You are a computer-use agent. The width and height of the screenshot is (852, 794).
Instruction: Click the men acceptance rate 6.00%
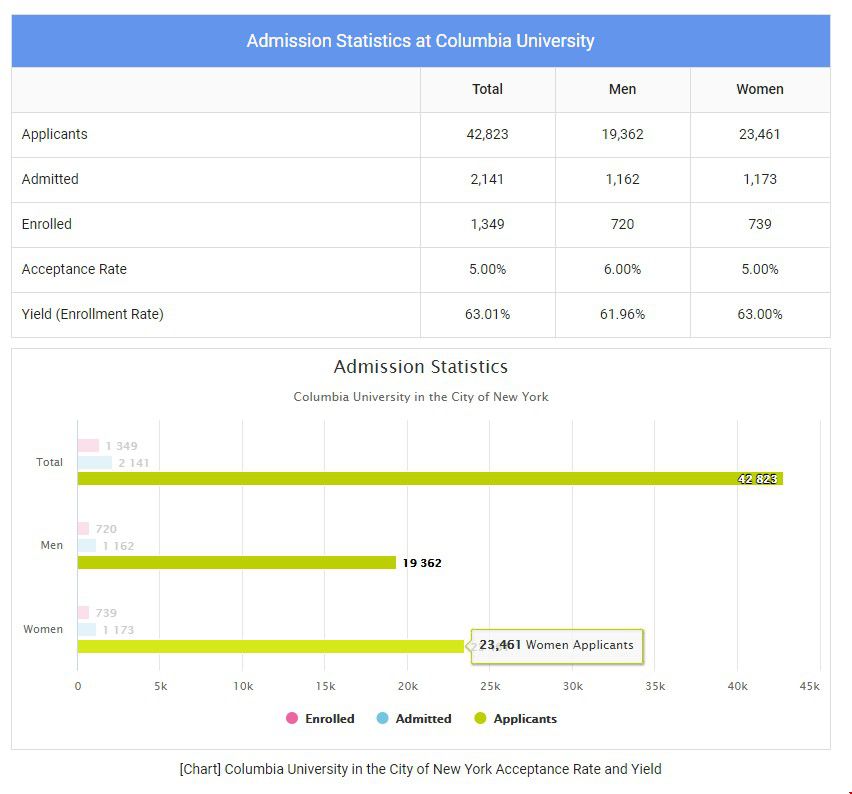coord(622,269)
